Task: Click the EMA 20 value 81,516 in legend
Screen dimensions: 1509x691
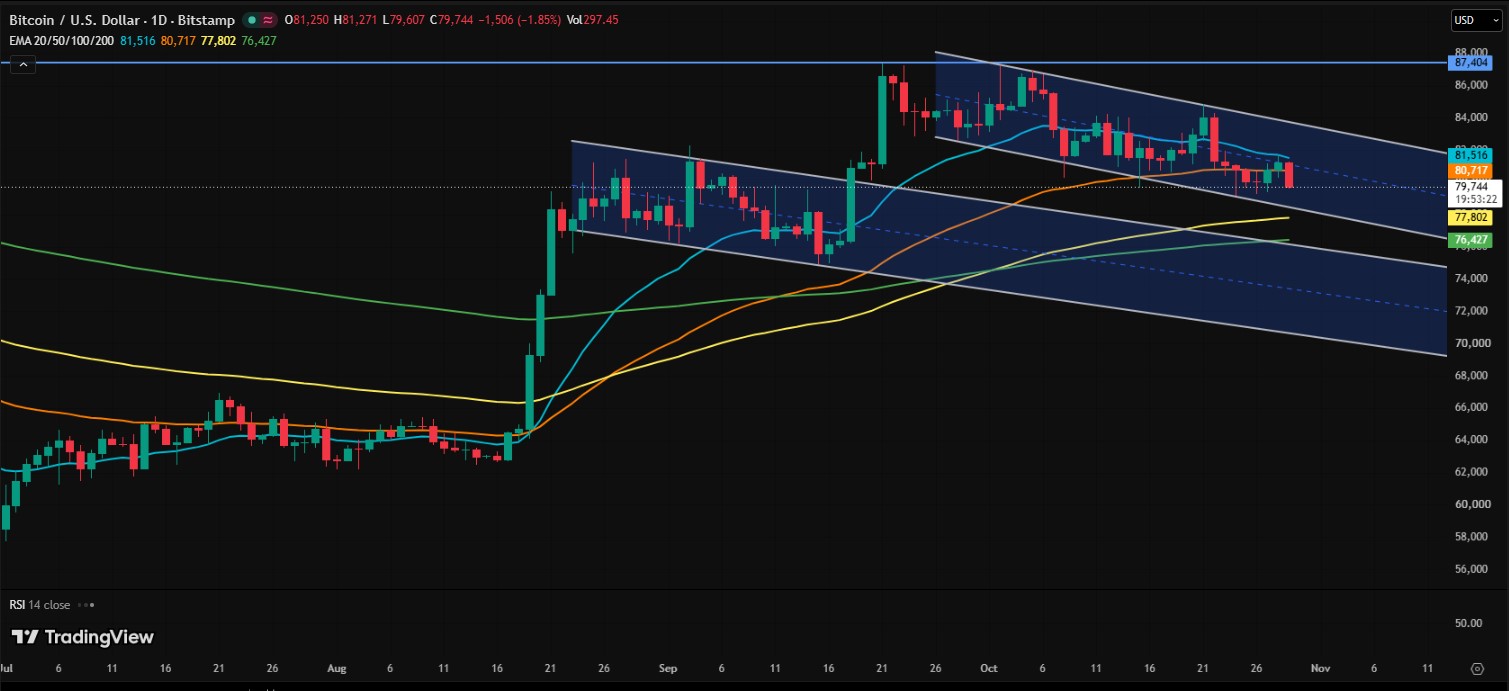Action: click(138, 40)
